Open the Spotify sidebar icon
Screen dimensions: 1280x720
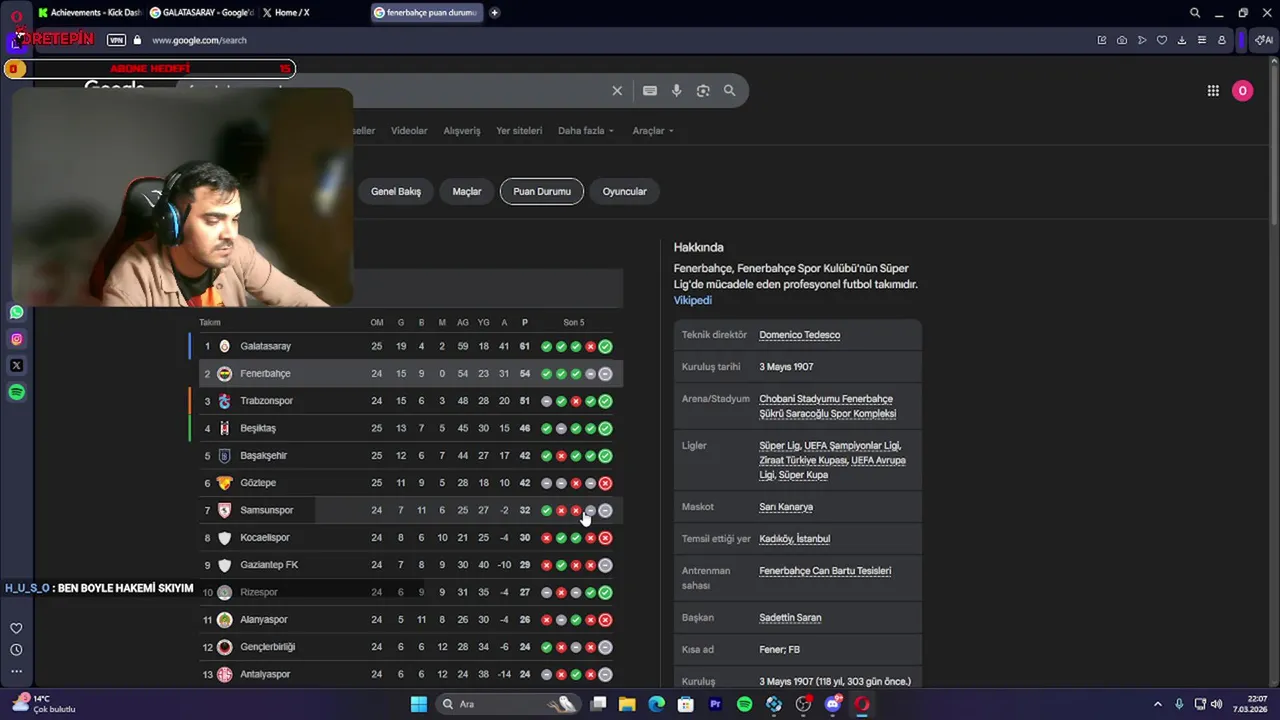click(x=16, y=392)
